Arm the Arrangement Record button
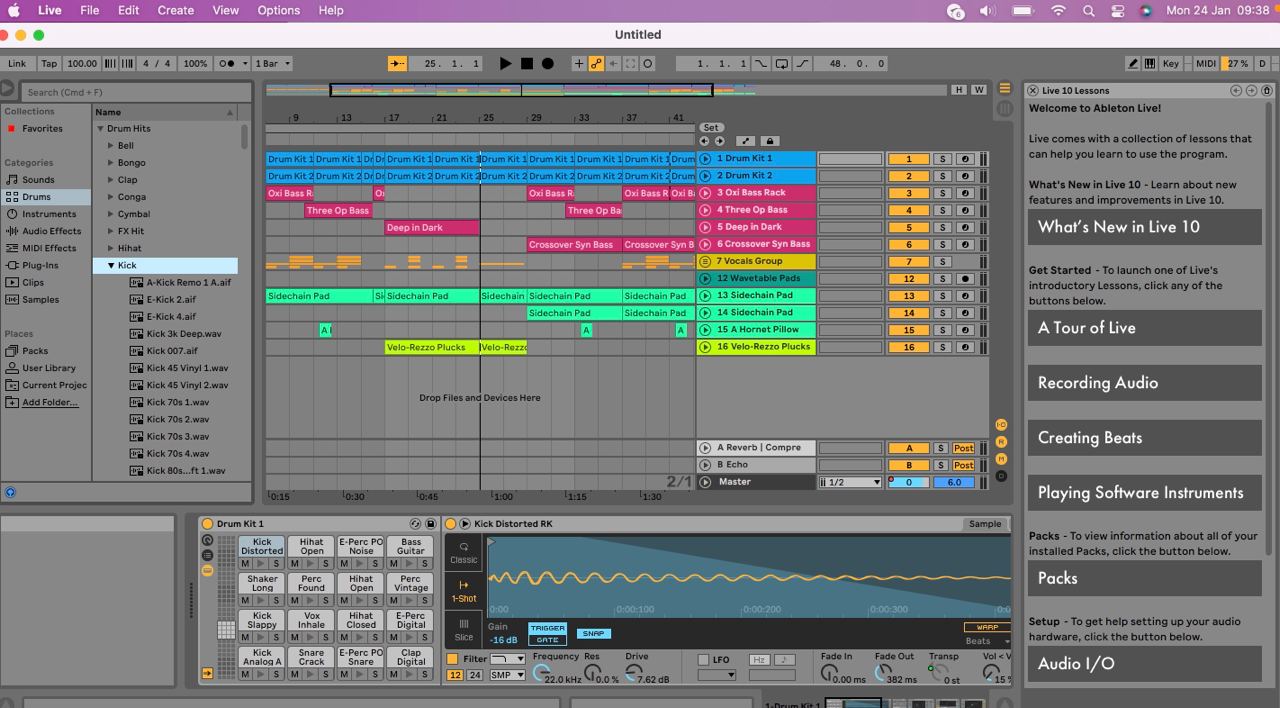 pyautogui.click(x=548, y=63)
